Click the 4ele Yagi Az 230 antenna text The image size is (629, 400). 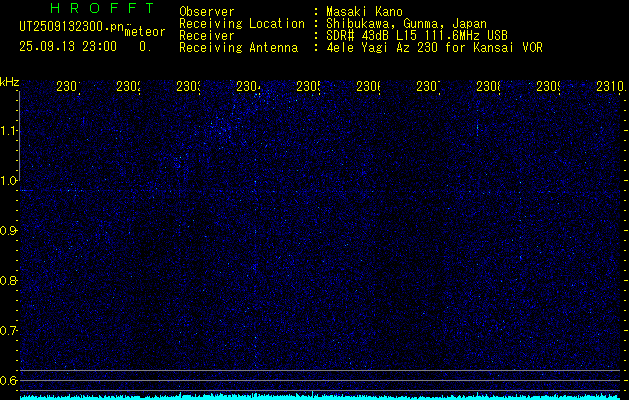click(434, 48)
